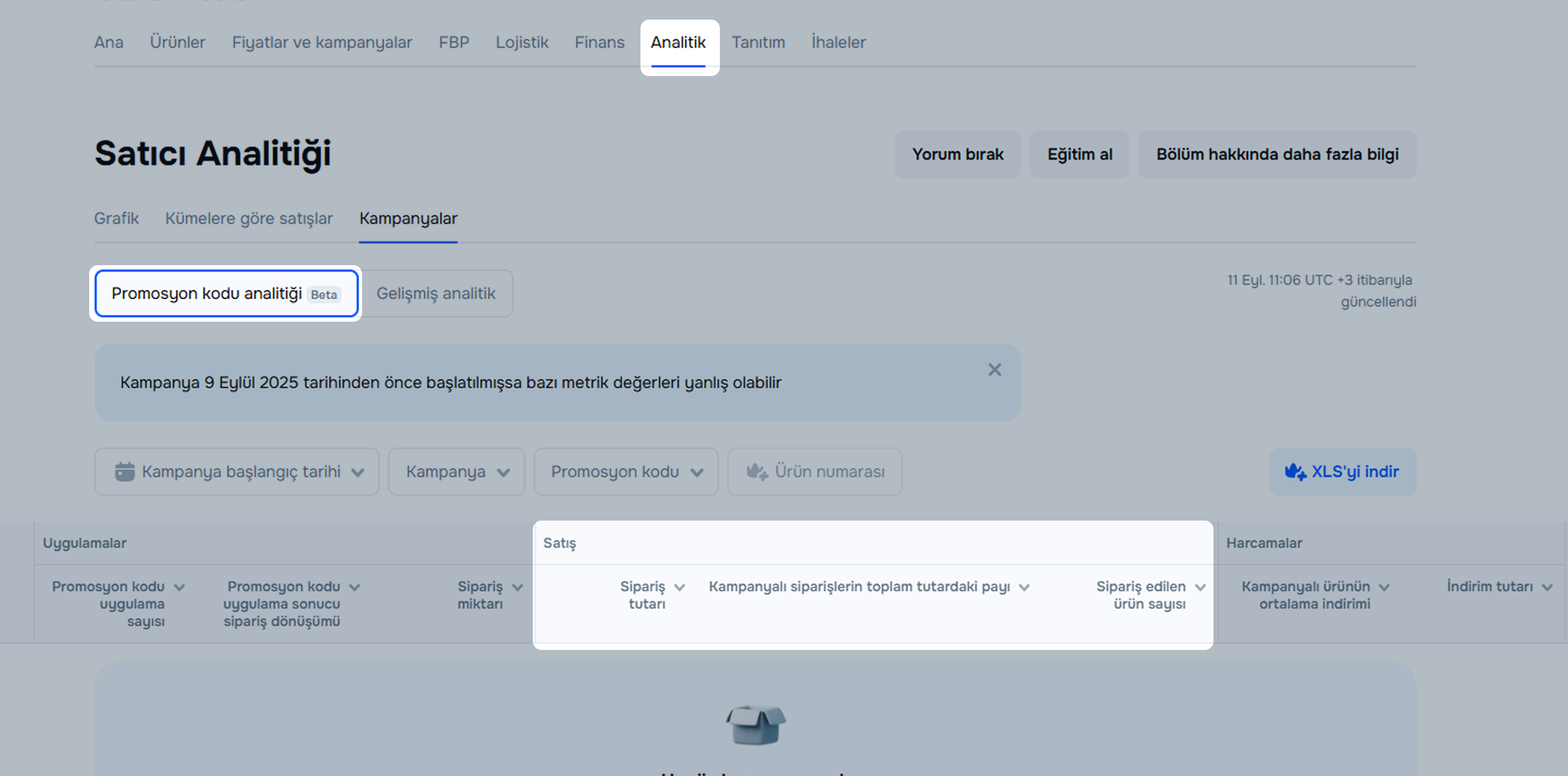This screenshot has height=776, width=1568.
Task: Click the calendar icon in date filter
Action: pos(125,472)
